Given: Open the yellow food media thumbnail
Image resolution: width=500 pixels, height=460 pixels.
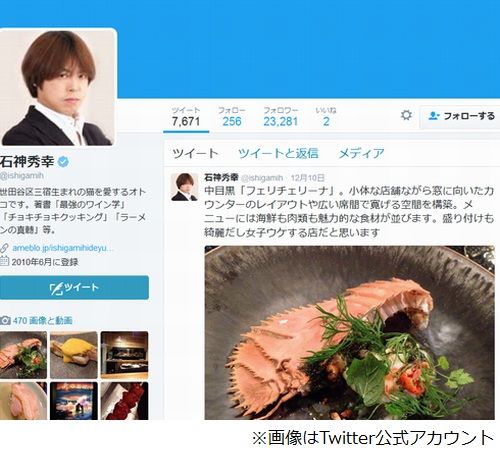Looking at the screenshot, I should coord(74,355).
